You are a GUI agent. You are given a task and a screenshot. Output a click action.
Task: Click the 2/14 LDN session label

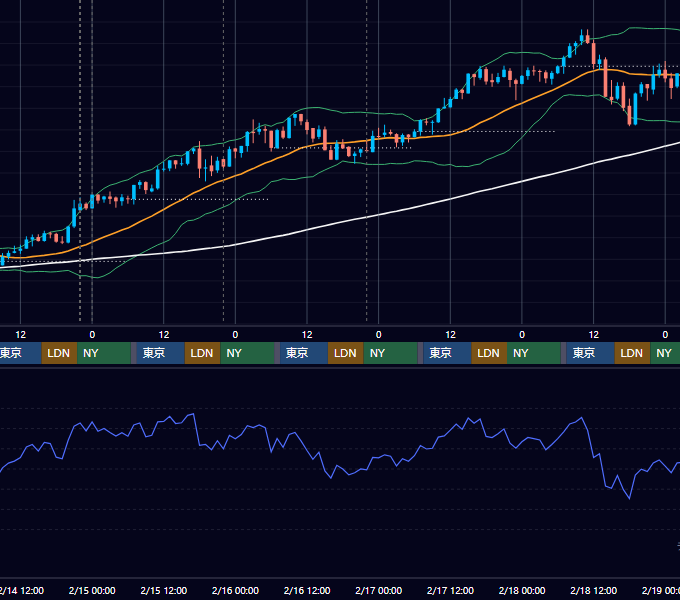59,353
